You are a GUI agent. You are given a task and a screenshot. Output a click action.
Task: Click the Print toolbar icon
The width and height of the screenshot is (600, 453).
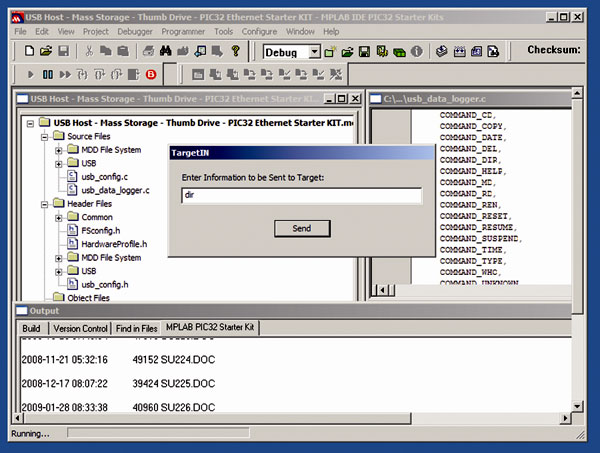(148, 51)
